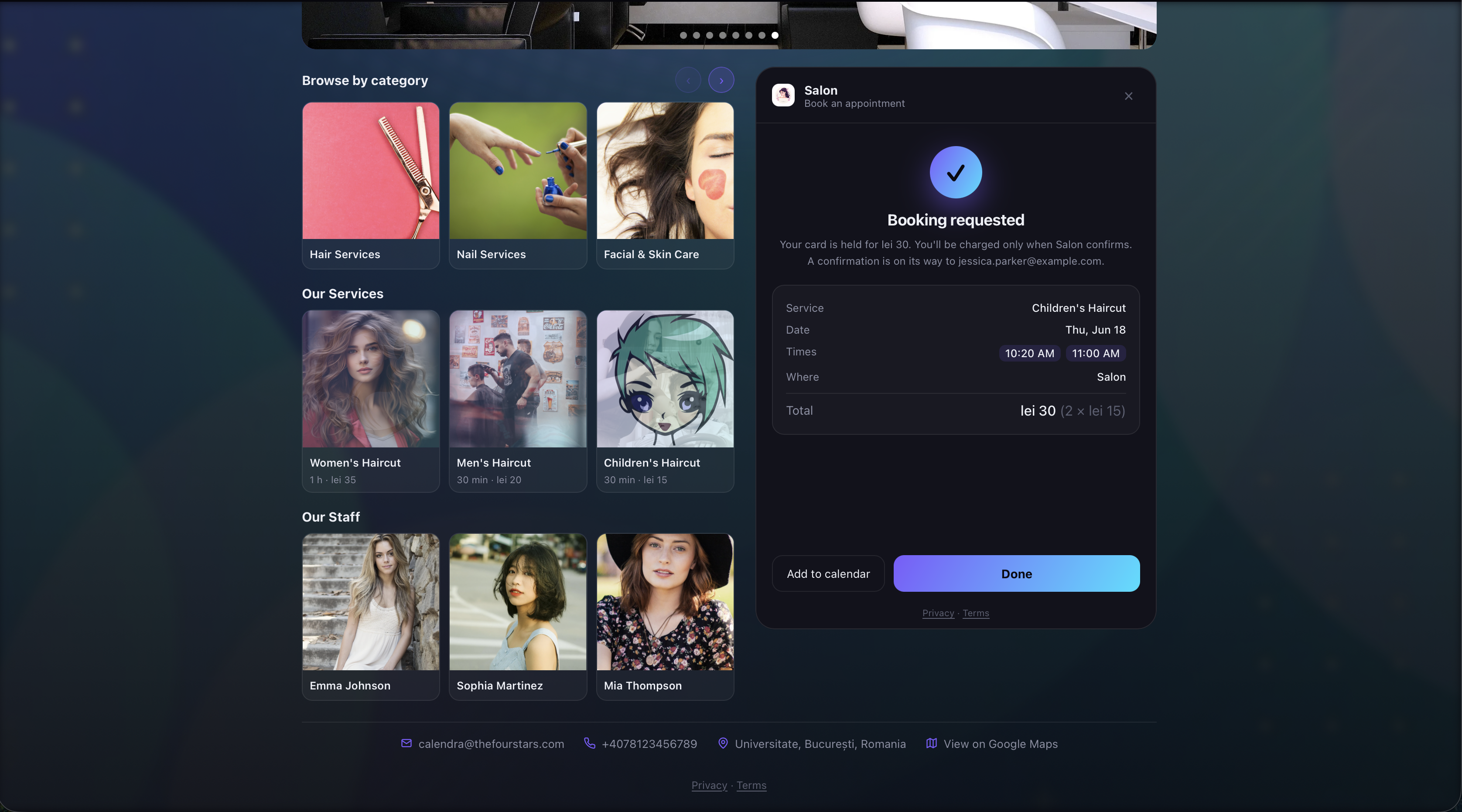Click the Done button

tap(1017, 574)
